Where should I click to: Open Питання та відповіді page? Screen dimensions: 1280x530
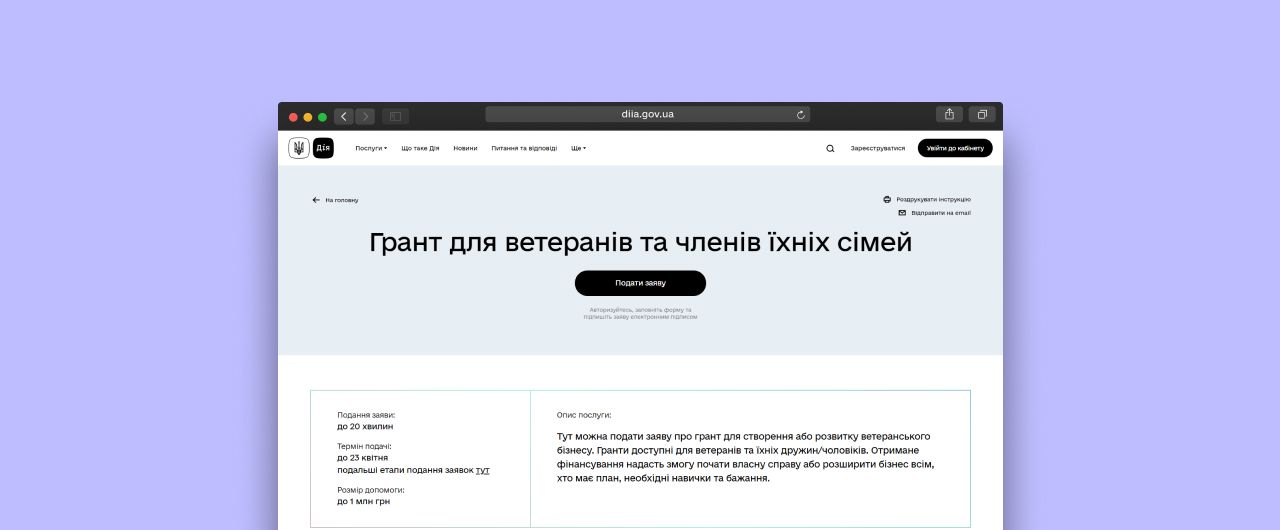point(524,148)
